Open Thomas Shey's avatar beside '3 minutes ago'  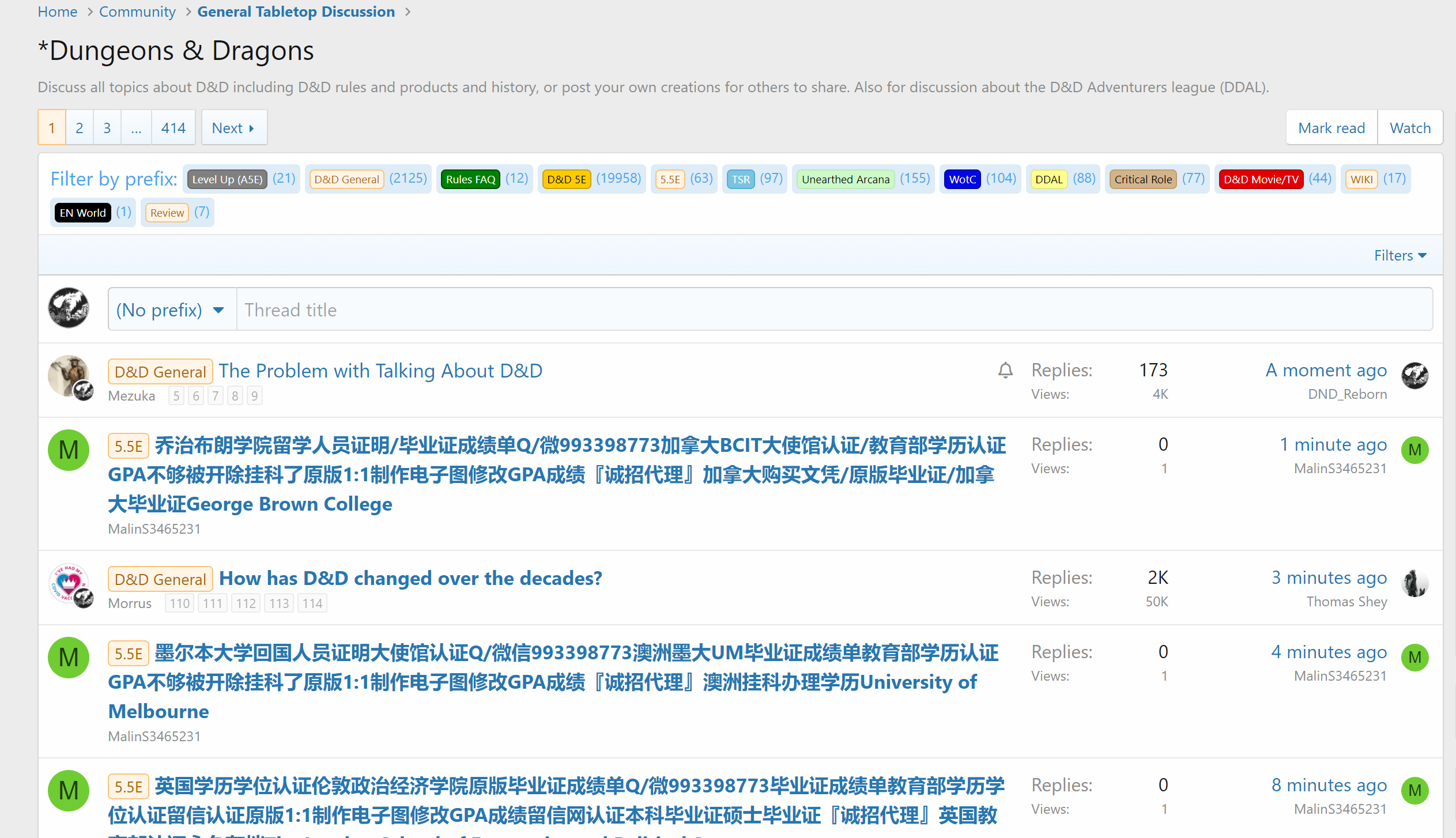(x=1415, y=583)
